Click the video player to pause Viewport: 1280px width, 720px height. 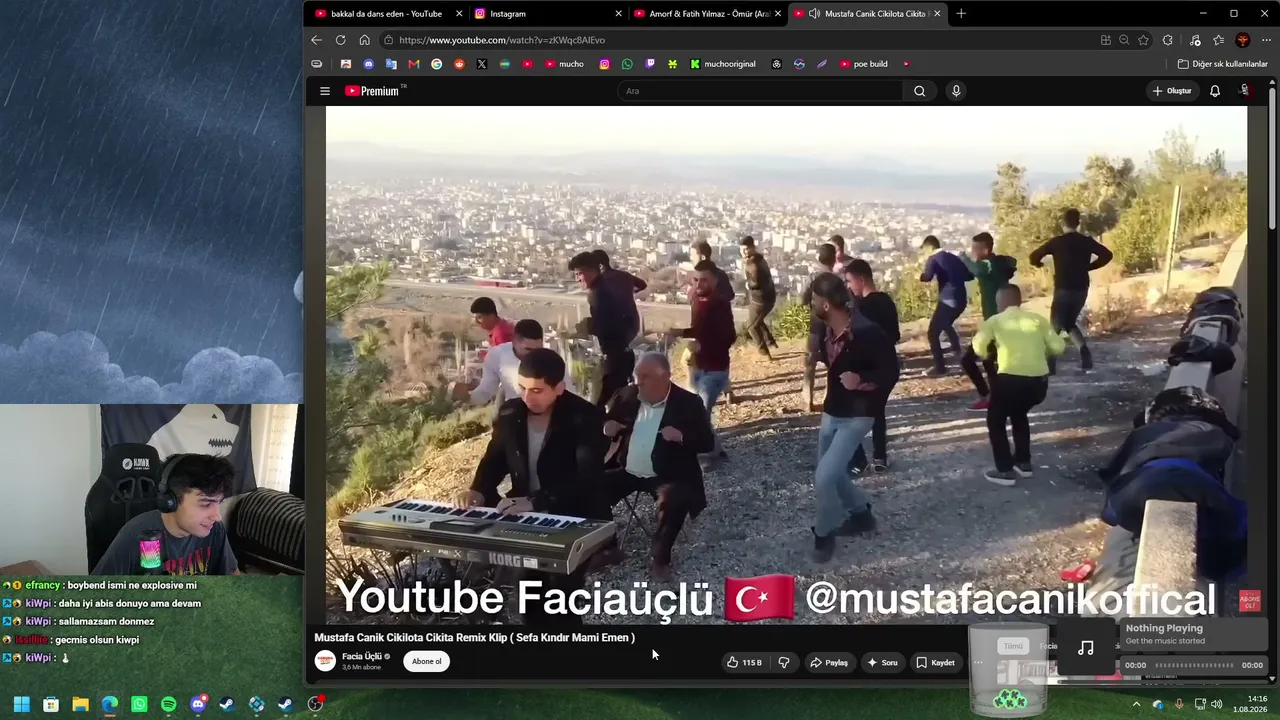[786, 365]
